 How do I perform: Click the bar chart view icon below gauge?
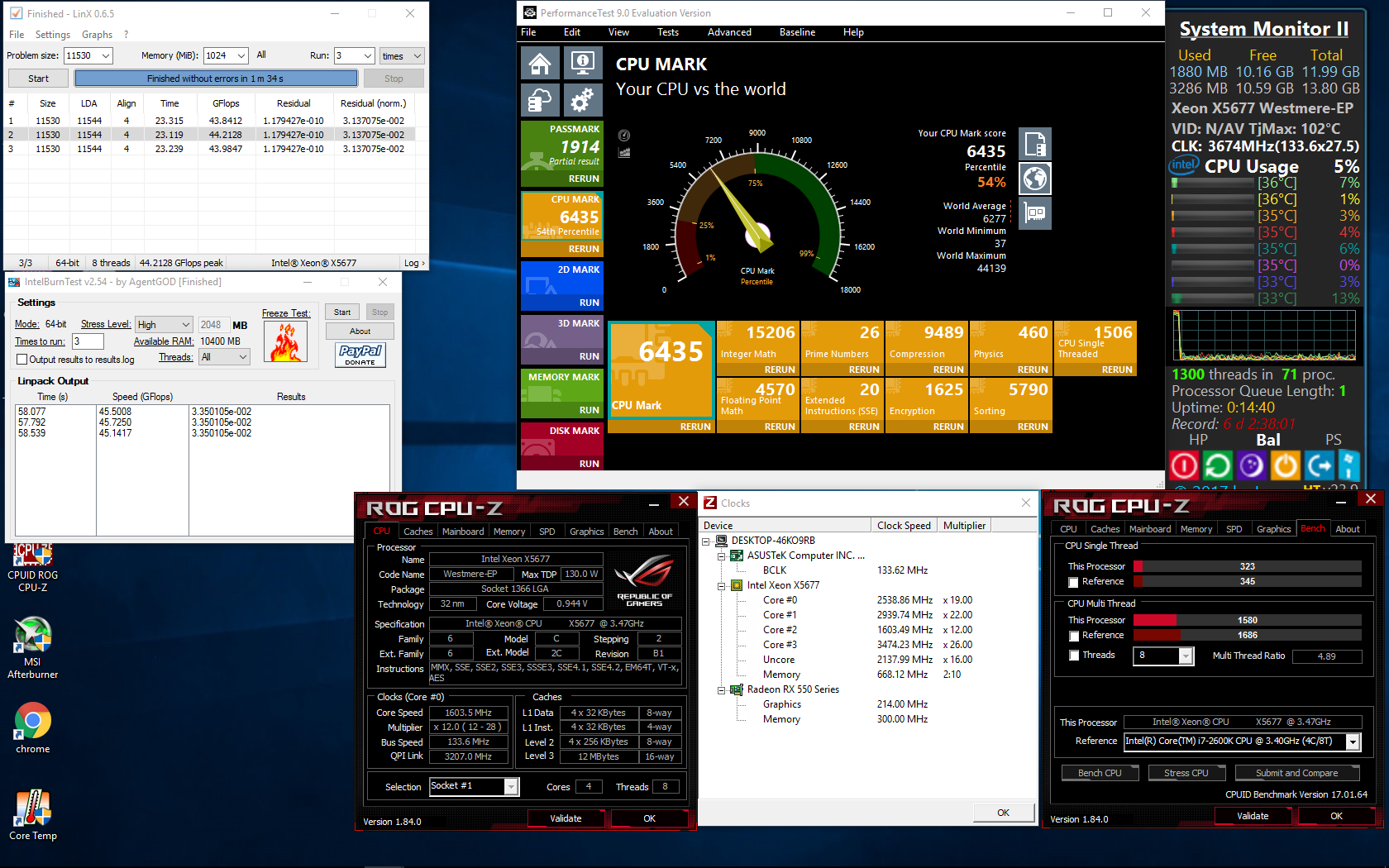click(x=624, y=152)
